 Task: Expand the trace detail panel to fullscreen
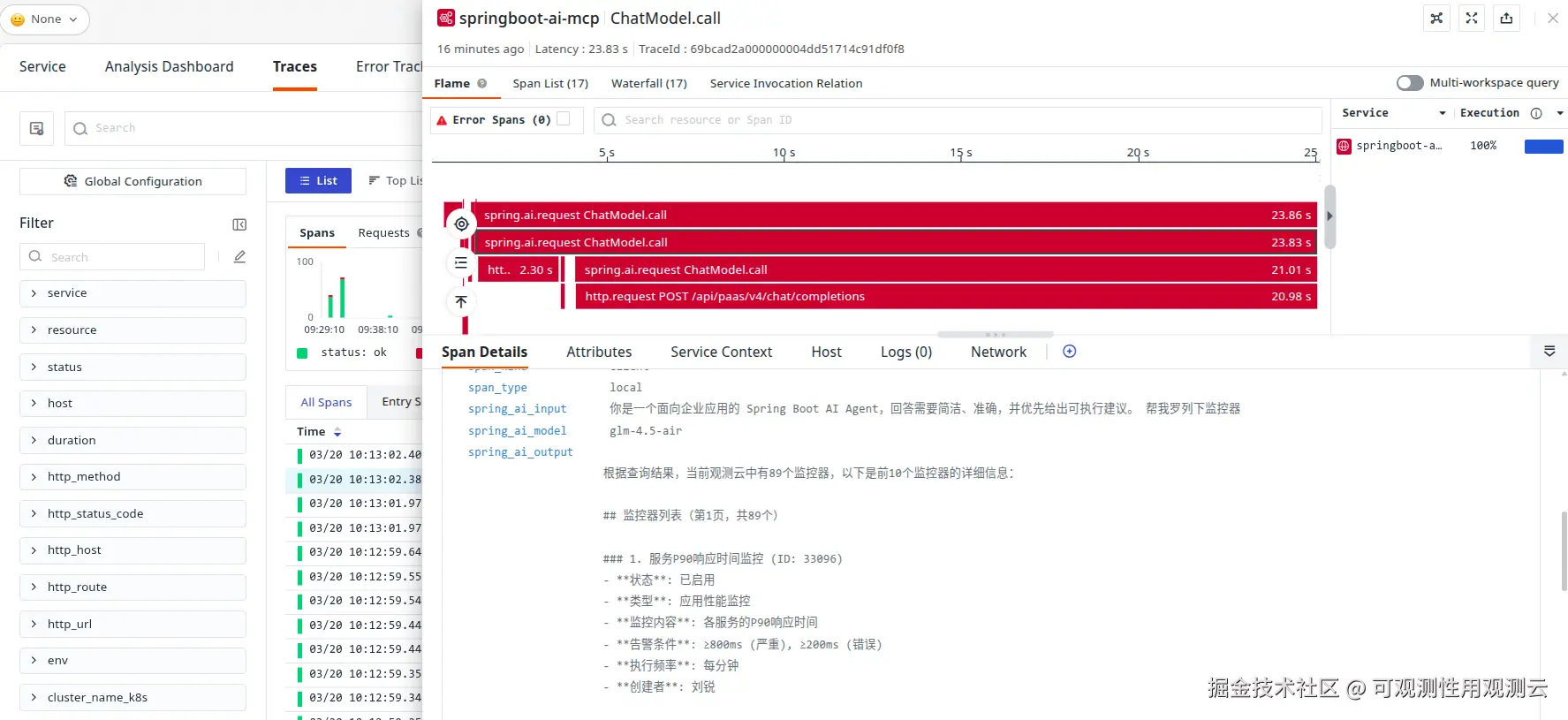pyautogui.click(x=1472, y=19)
